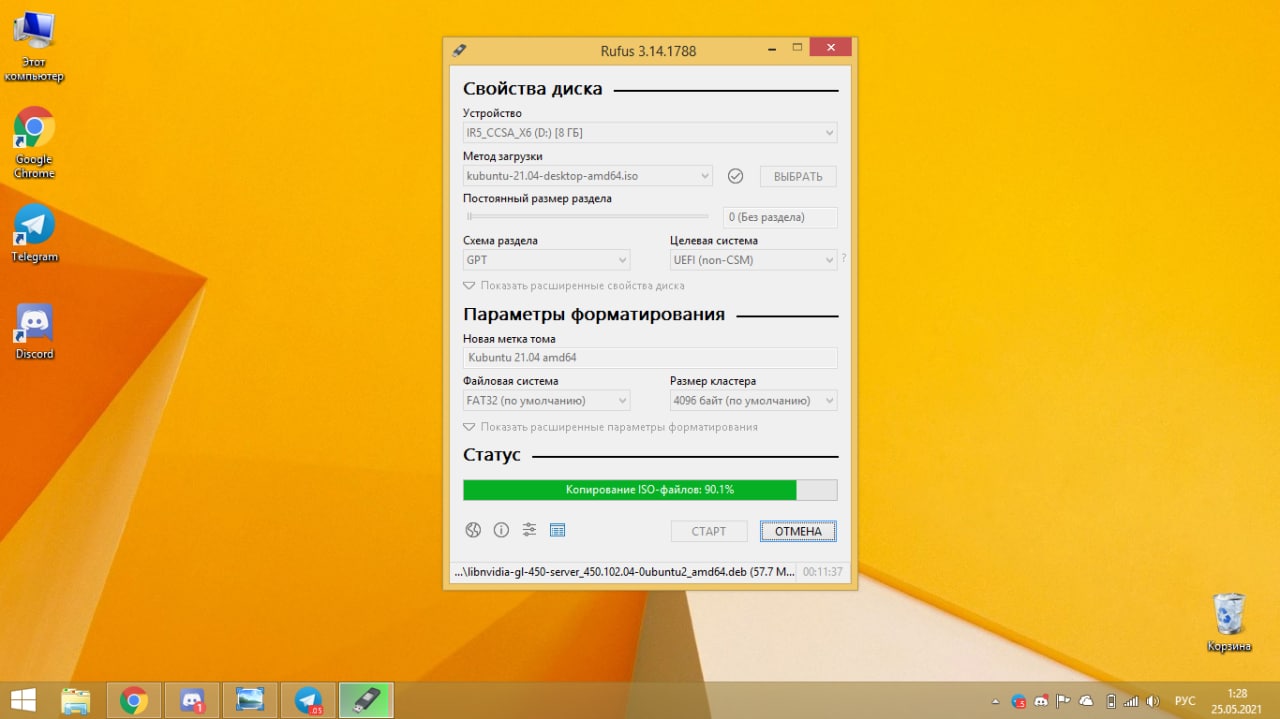Click the Статус heading

pos(492,455)
